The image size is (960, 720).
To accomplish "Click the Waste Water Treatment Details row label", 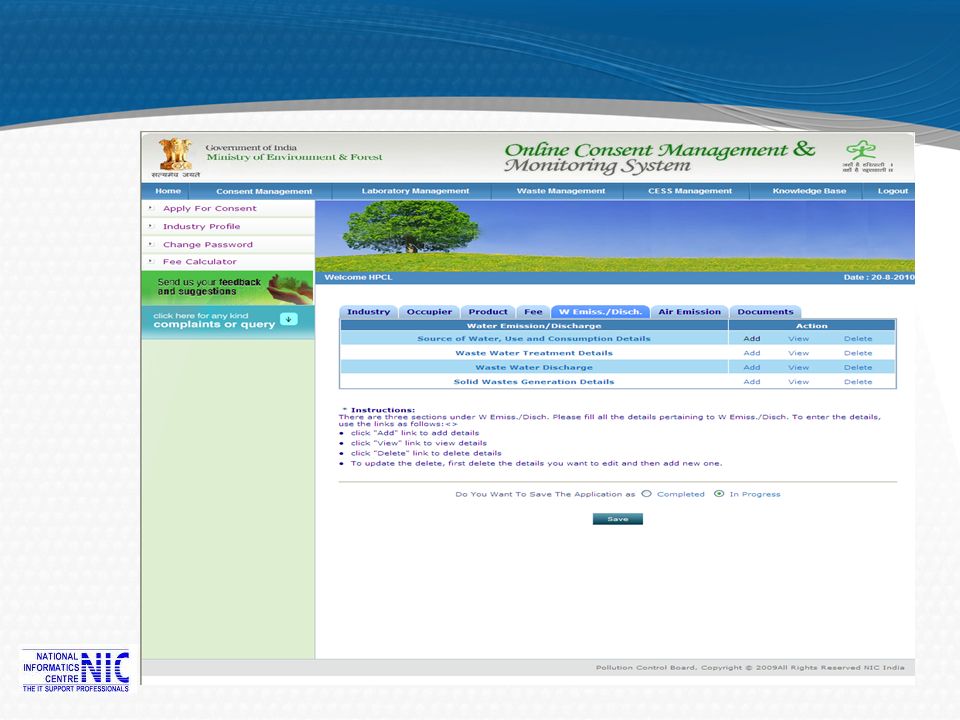I will click(x=534, y=353).
